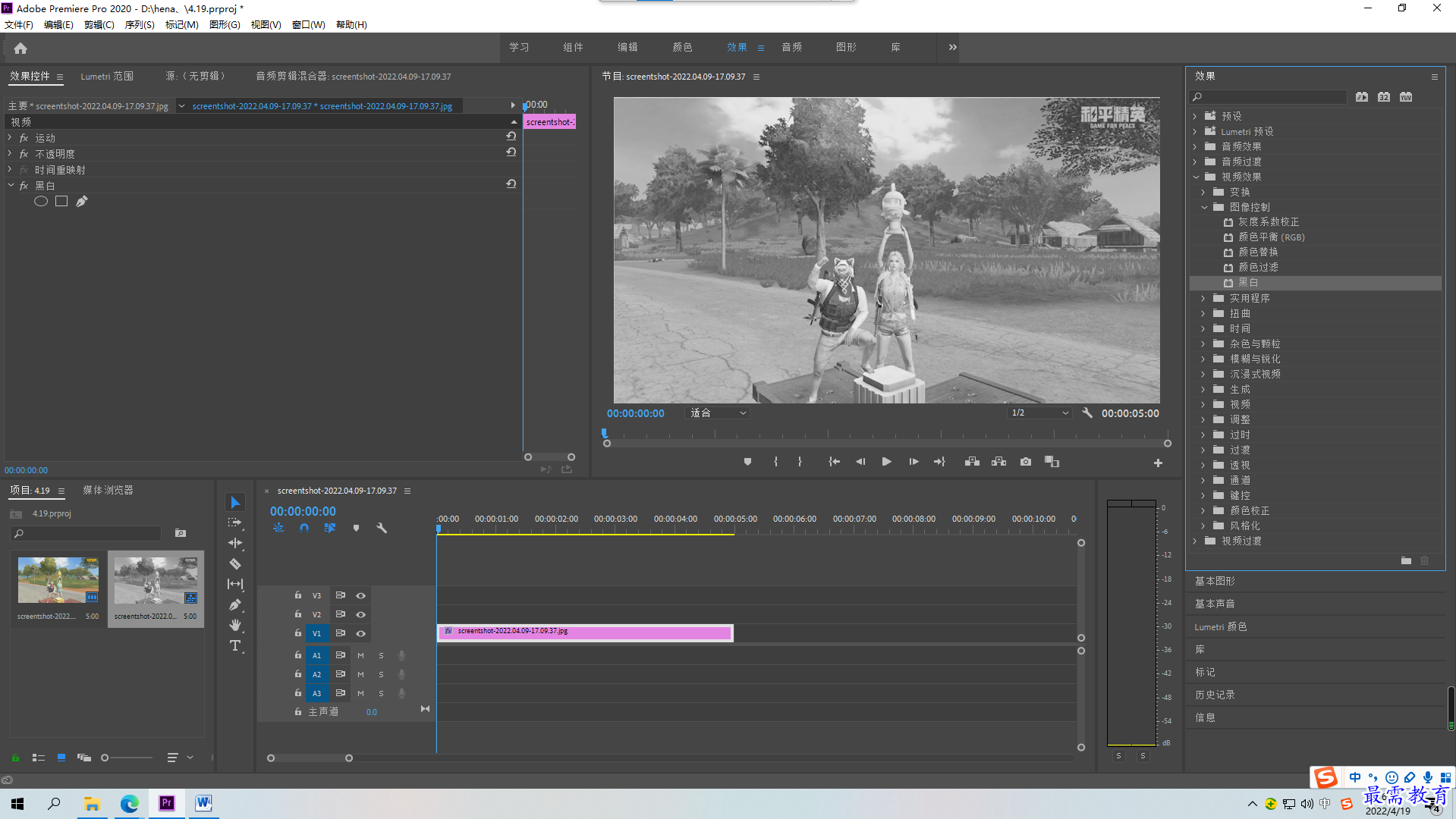Select the Ripple Edit tool
The image size is (1456, 819).
click(x=235, y=543)
